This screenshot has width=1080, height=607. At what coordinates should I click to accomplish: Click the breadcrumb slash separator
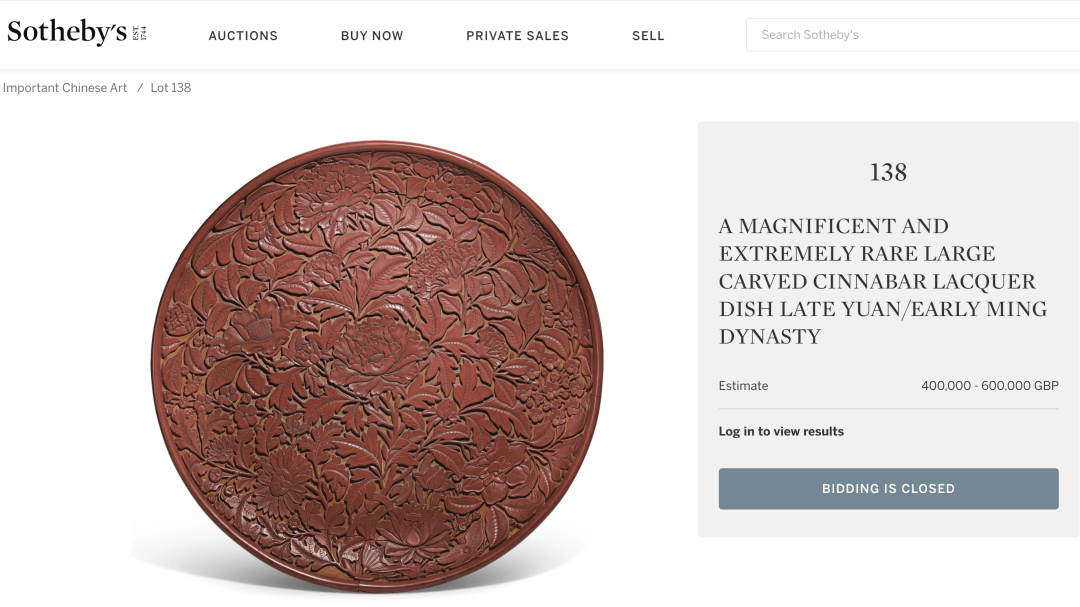click(140, 88)
